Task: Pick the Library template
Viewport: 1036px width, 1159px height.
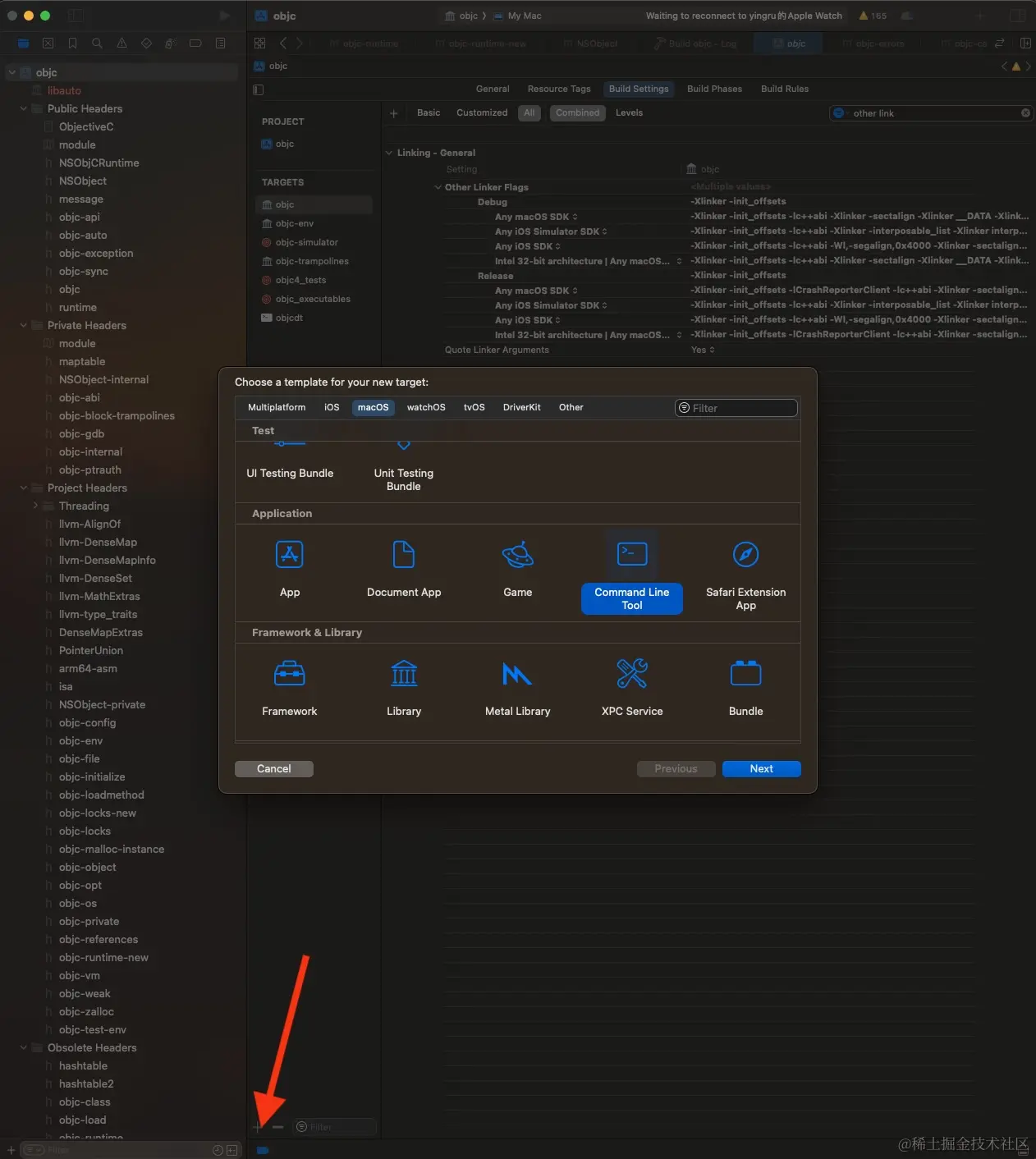Action: pos(403,688)
